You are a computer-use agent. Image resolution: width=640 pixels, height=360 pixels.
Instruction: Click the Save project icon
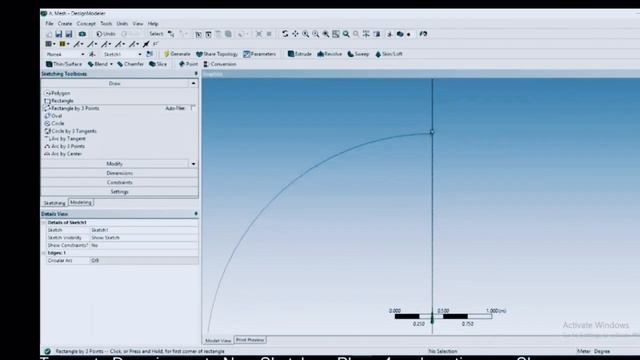[59, 34]
